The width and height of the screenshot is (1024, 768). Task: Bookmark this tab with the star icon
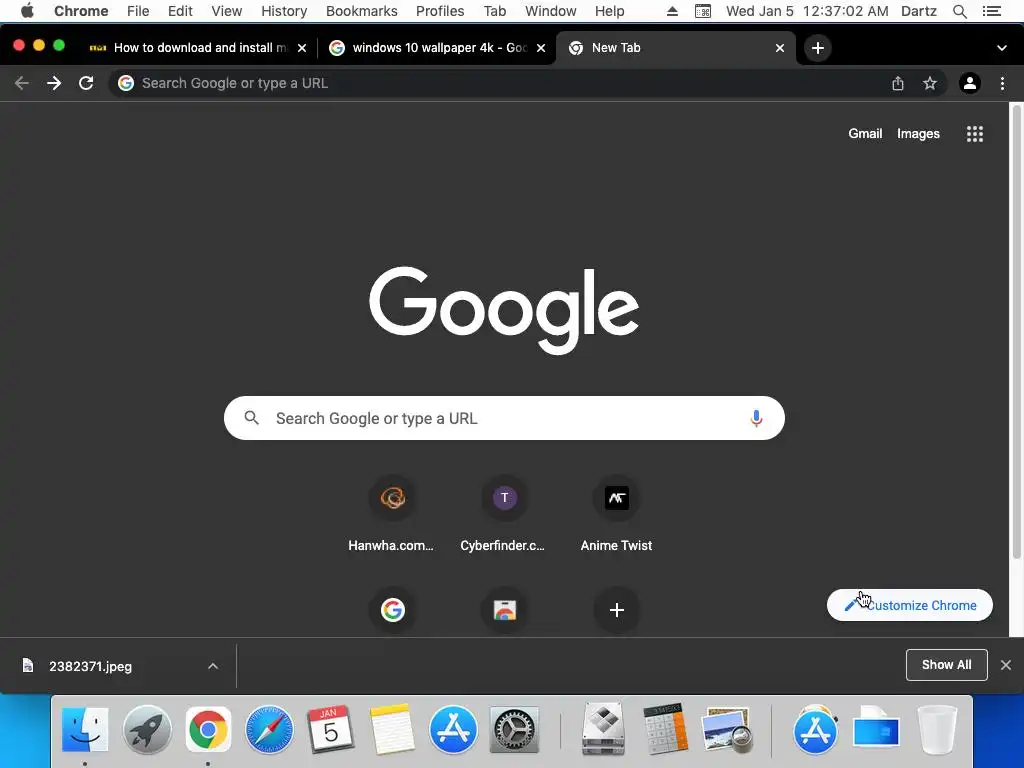(x=930, y=83)
